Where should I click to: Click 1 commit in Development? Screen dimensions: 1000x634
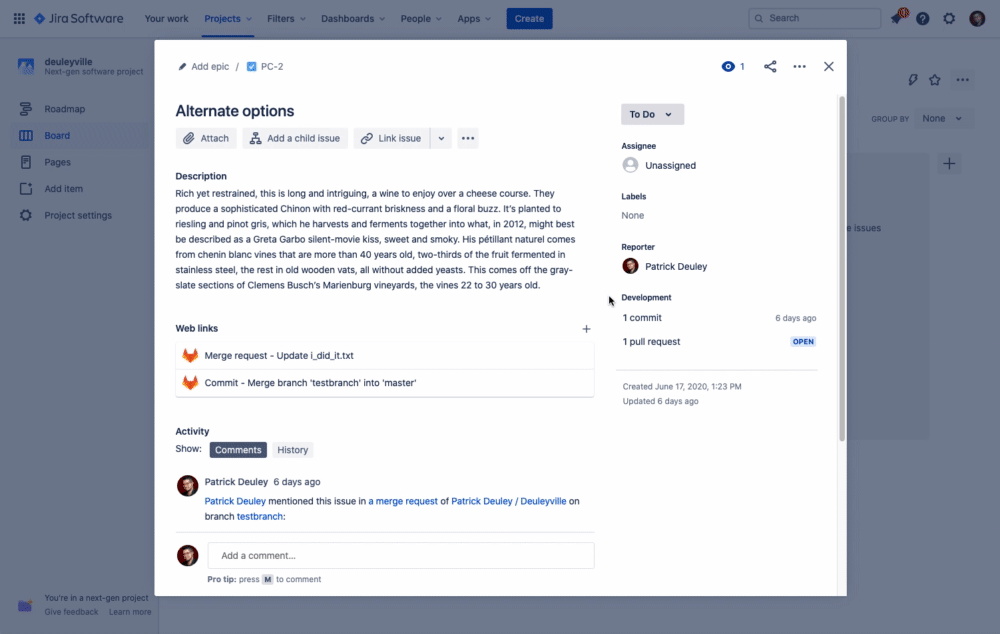642,318
